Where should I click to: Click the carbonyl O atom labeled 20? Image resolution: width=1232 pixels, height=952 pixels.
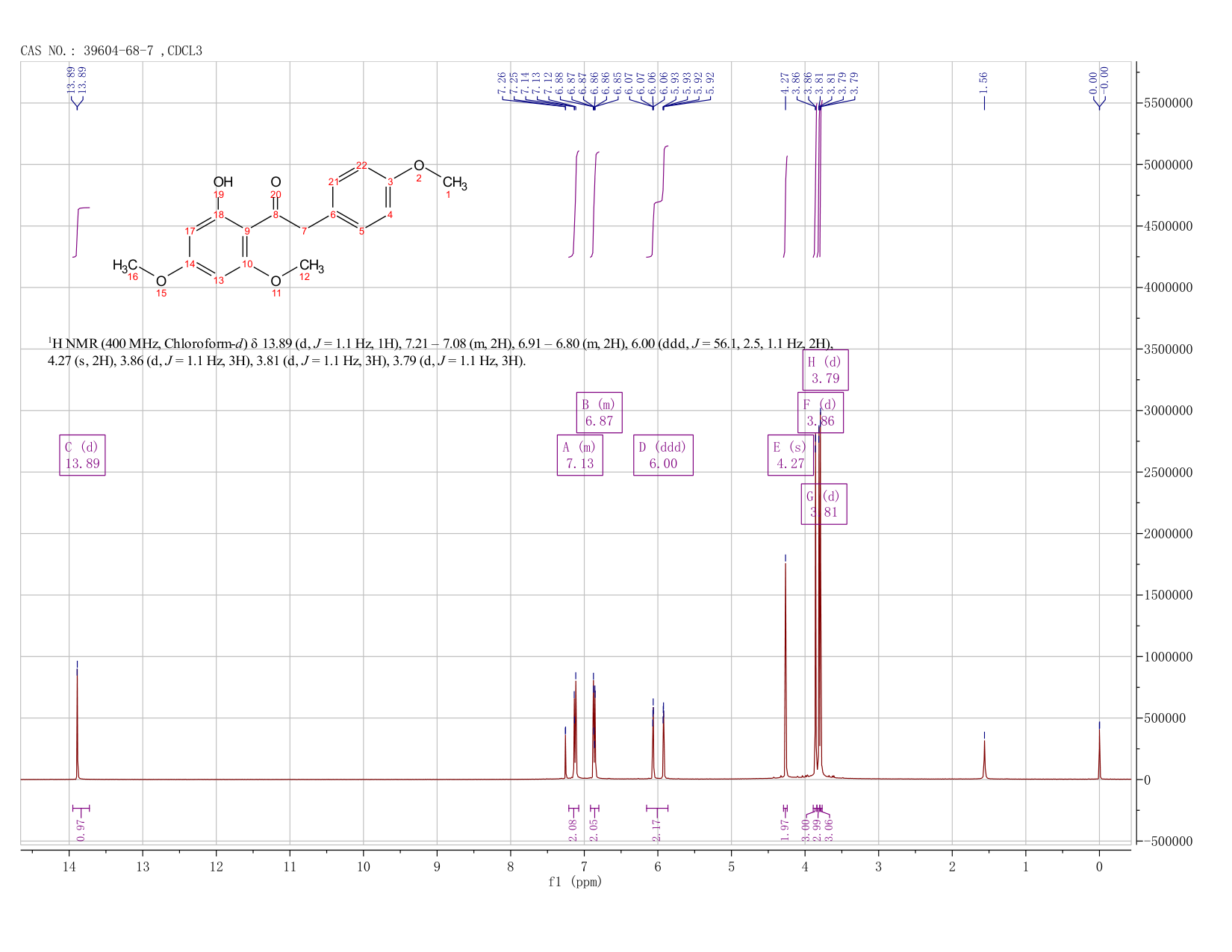pyautogui.click(x=276, y=181)
